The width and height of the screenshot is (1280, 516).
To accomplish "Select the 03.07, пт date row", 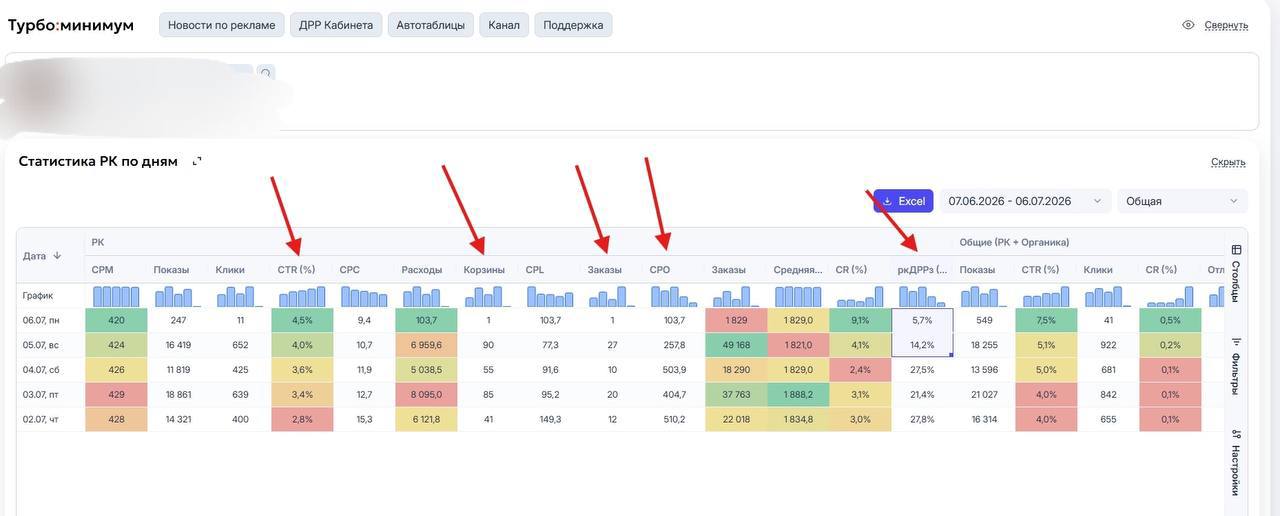I will 41,395.
